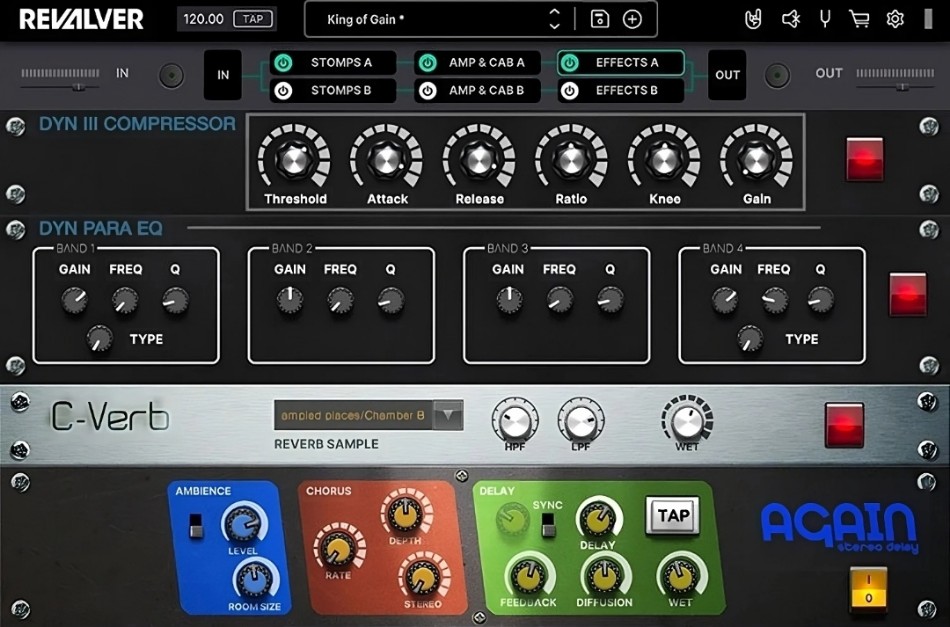Add a new preset with the plus icon
Viewport: 950px width, 627px height.
pyautogui.click(x=632, y=19)
